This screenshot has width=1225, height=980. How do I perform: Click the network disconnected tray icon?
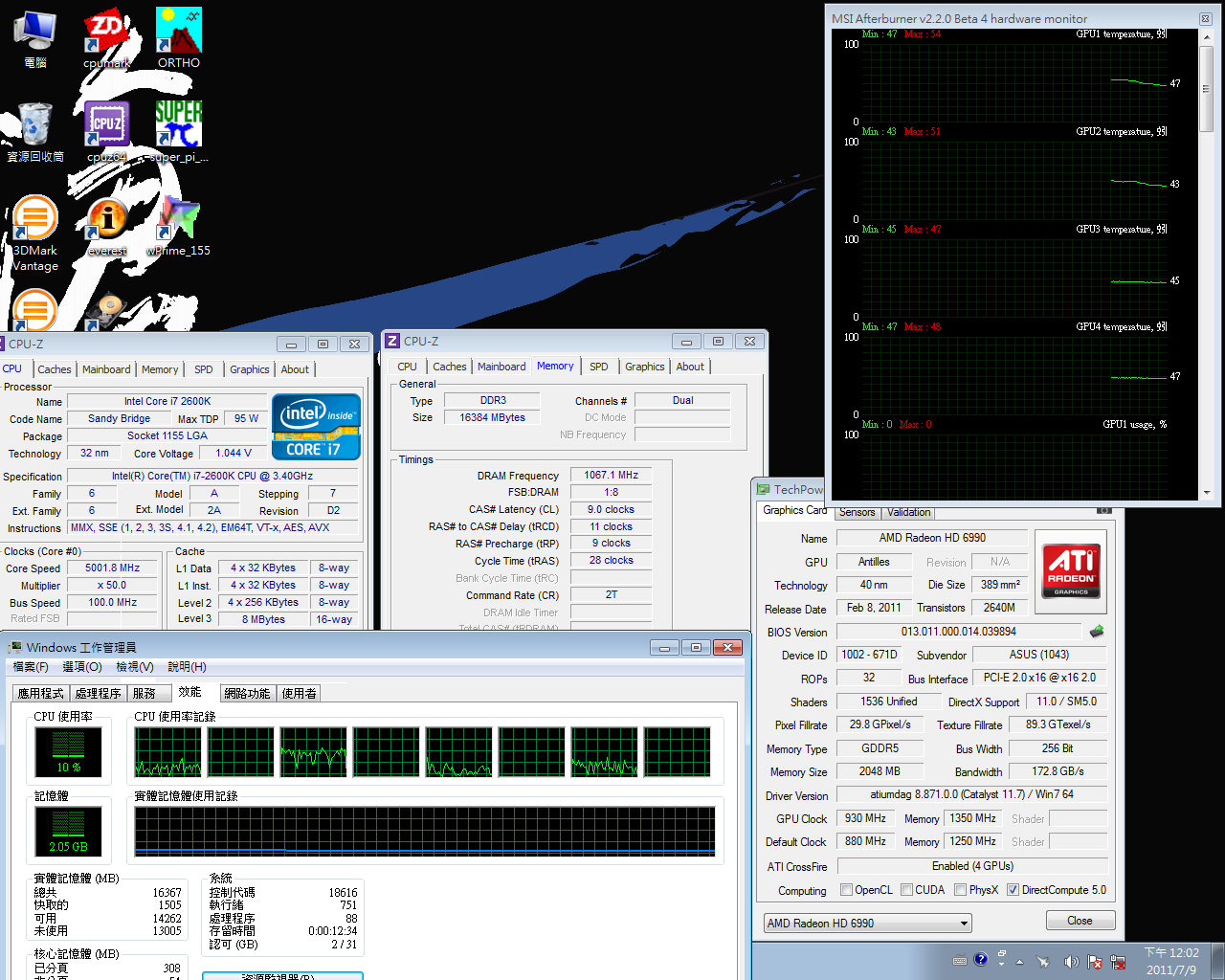pyautogui.click(x=1119, y=962)
